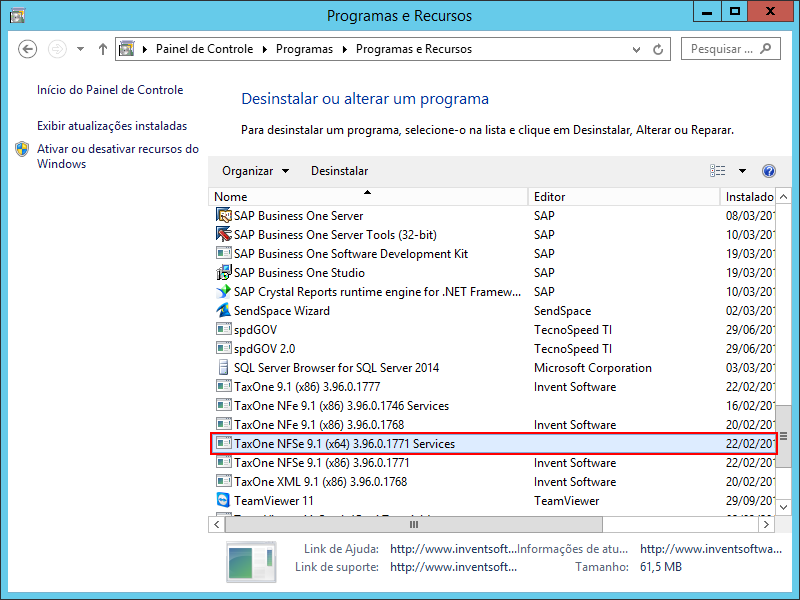Go forward using the forward arrow
Screen dimensions: 800x600
click(57, 49)
